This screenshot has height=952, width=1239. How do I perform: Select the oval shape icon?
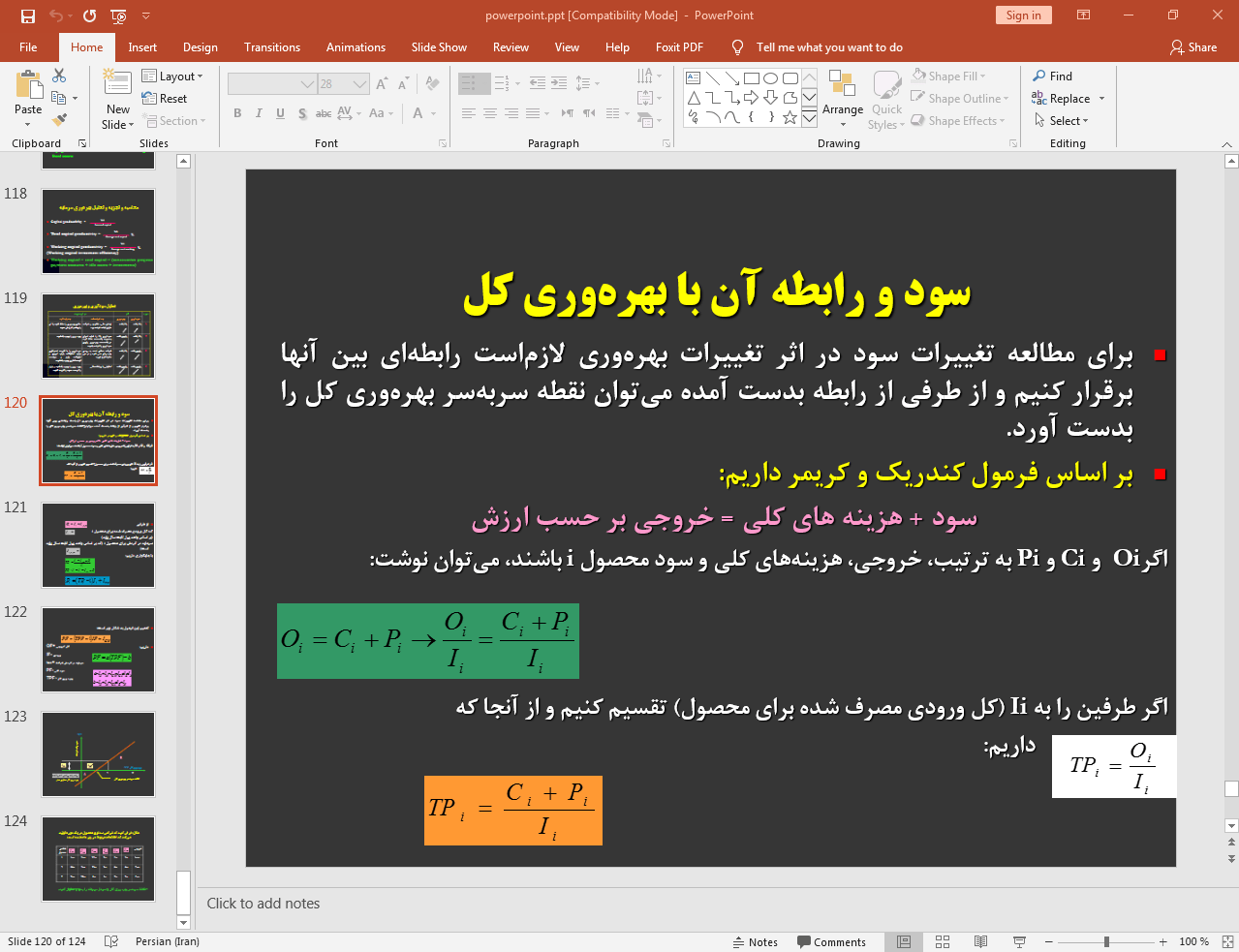(x=771, y=78)
